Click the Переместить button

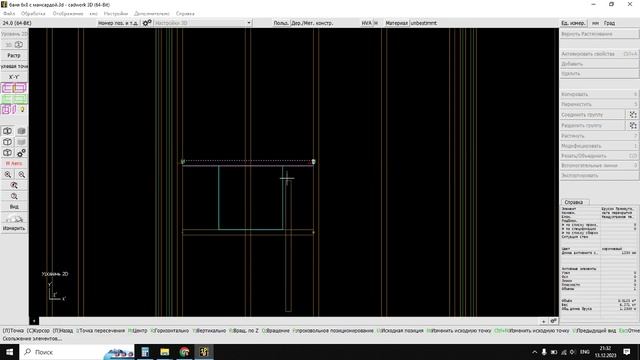(x=598, y=104)
